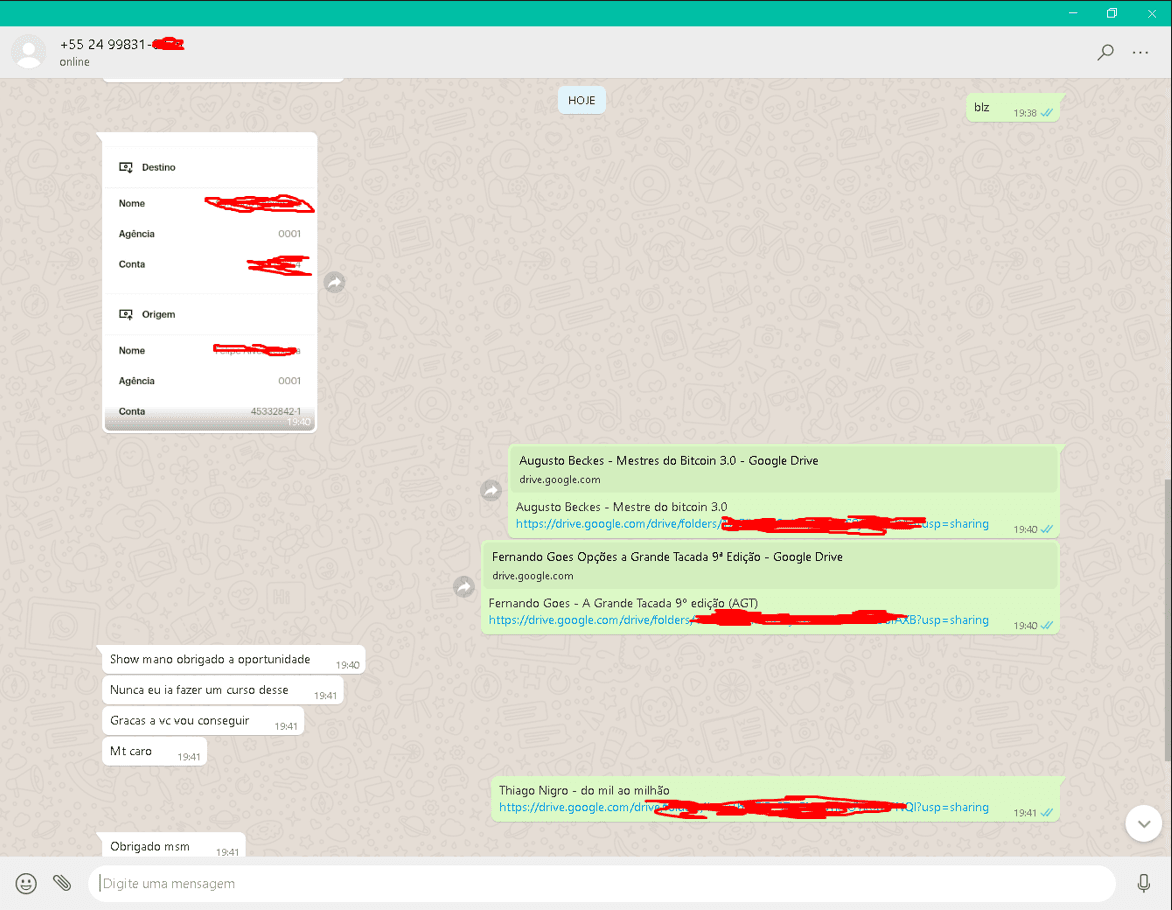Screen dimensions: 1172x910
Task: Select the "Obrigado msm" message
Action: click(x=173, y=845)
